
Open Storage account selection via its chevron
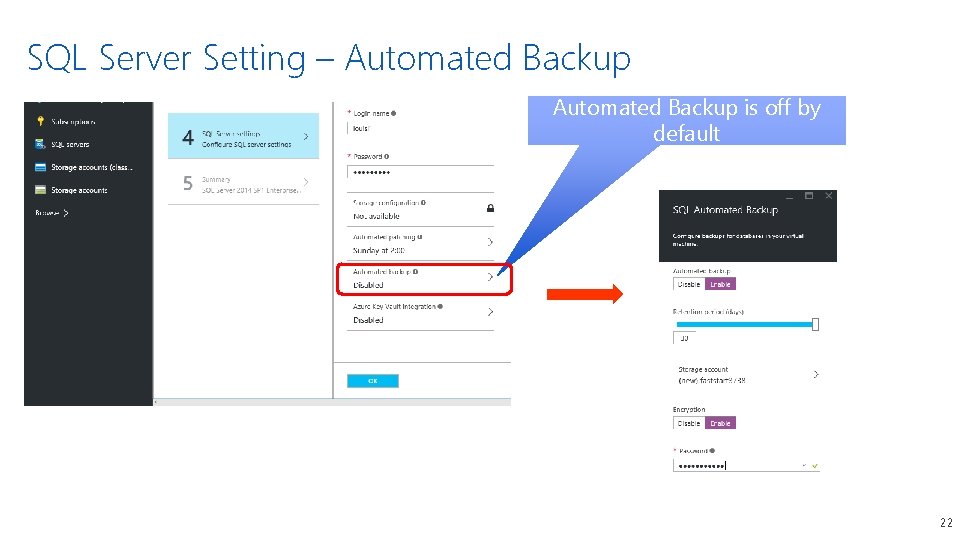click(816, 374)
